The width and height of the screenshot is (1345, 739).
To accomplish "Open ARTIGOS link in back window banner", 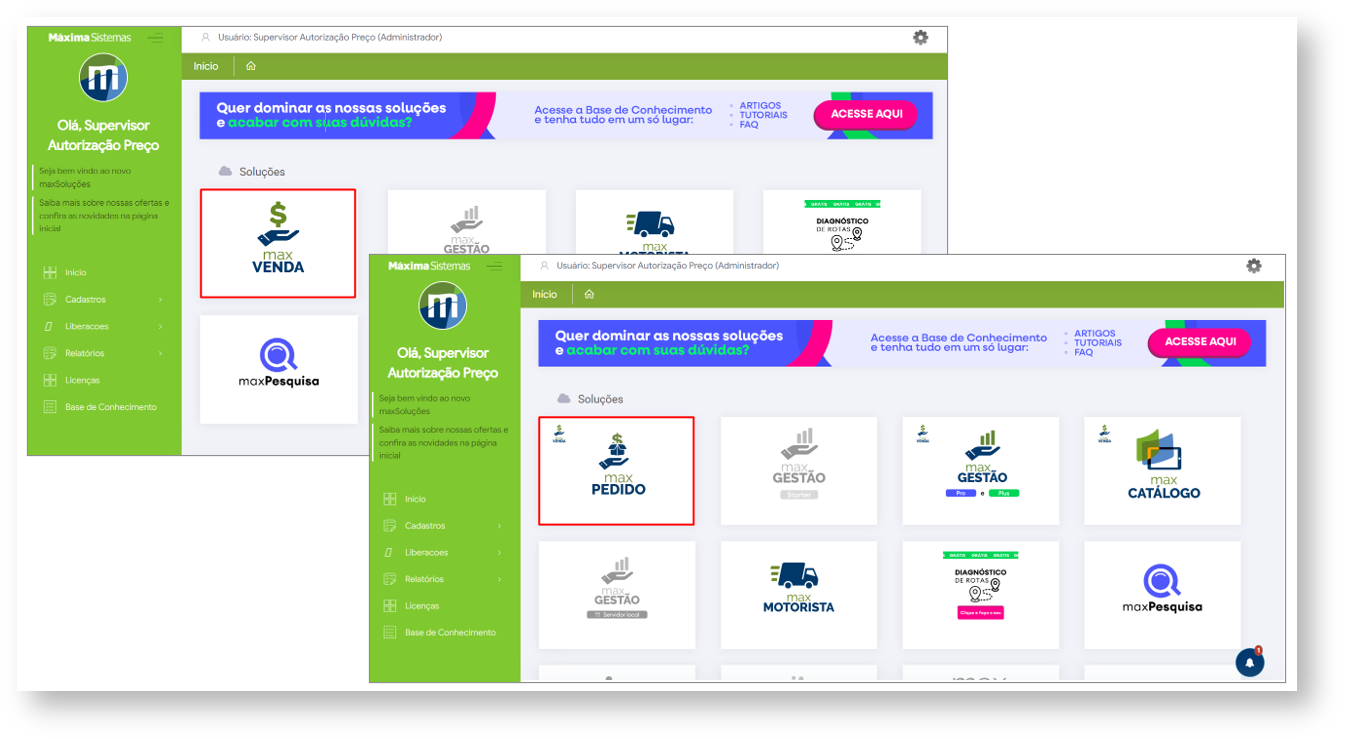I will tap(760, 105).
